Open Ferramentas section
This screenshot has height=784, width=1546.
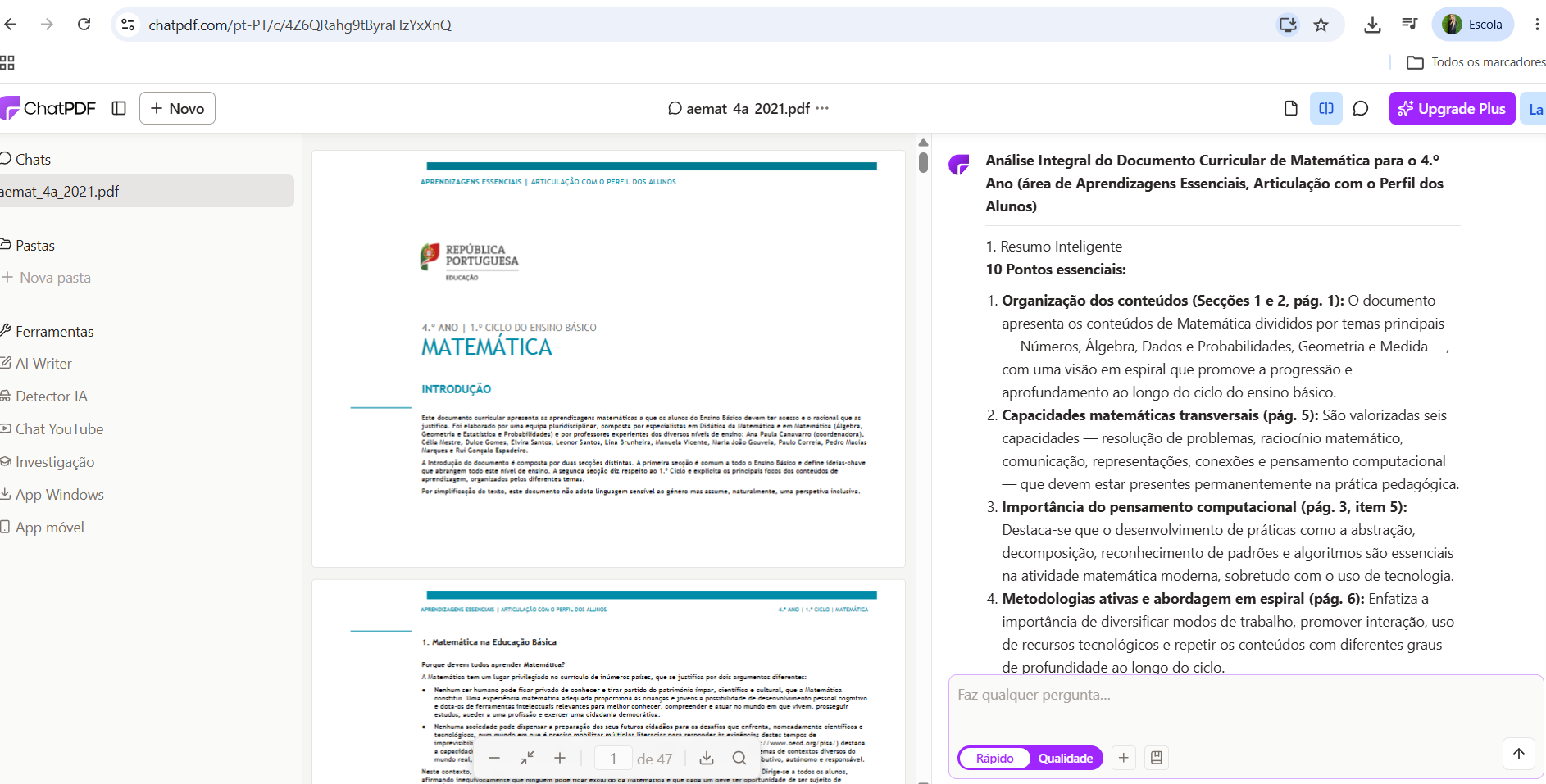point(48,331)
